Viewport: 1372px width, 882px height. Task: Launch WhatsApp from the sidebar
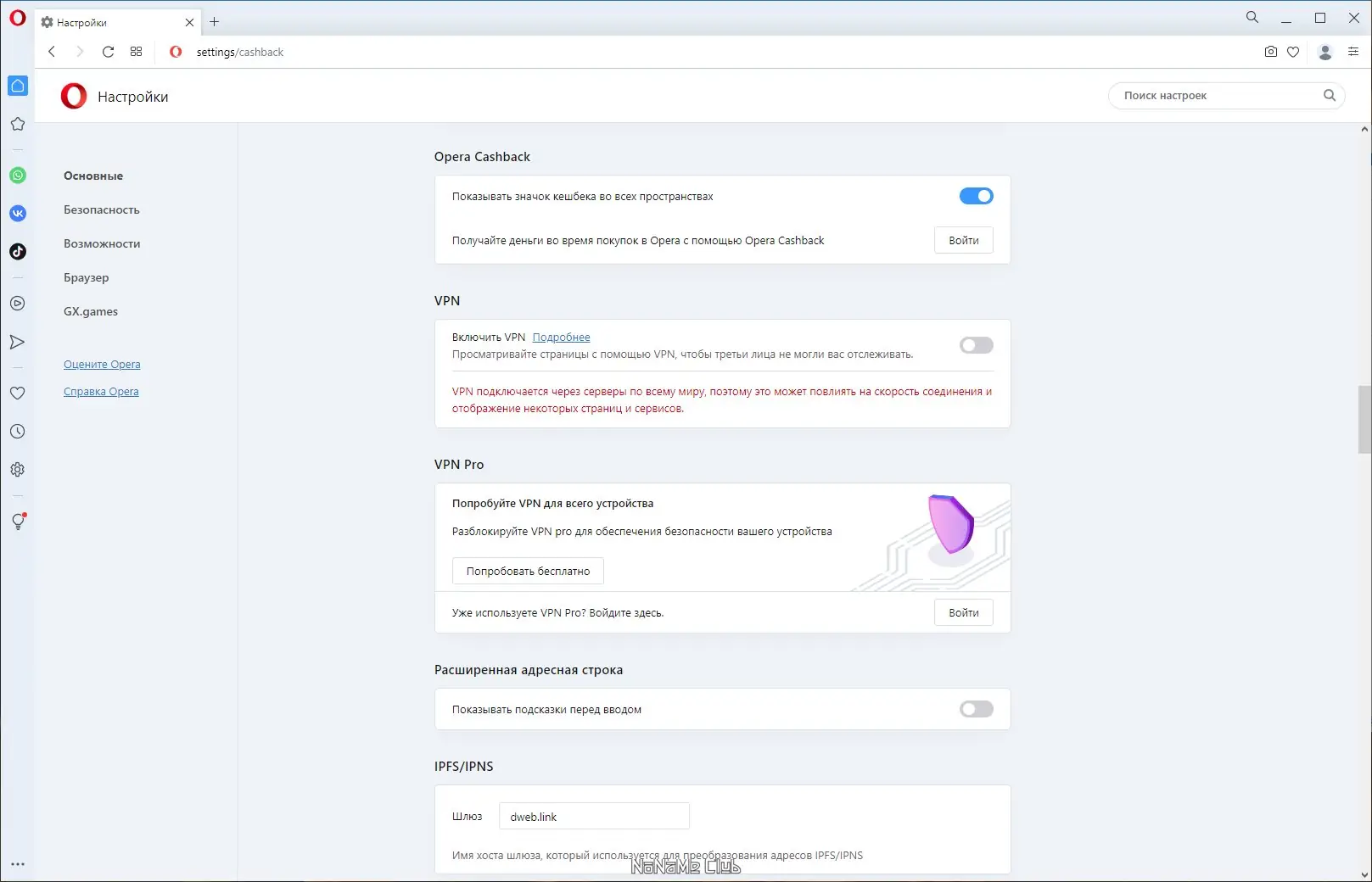click(18, 176)
